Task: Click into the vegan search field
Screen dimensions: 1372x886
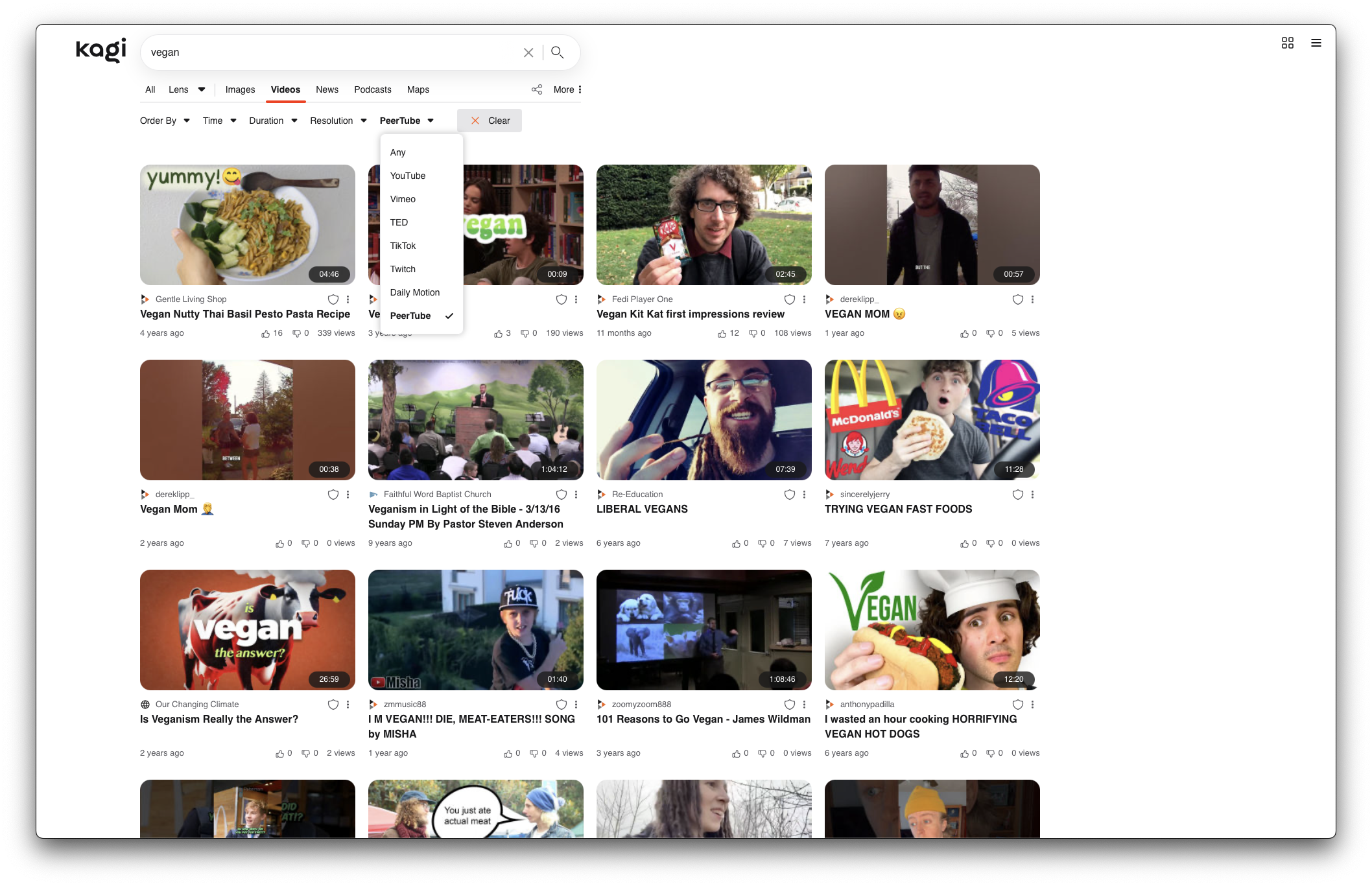Action: [x=324, y=52]
